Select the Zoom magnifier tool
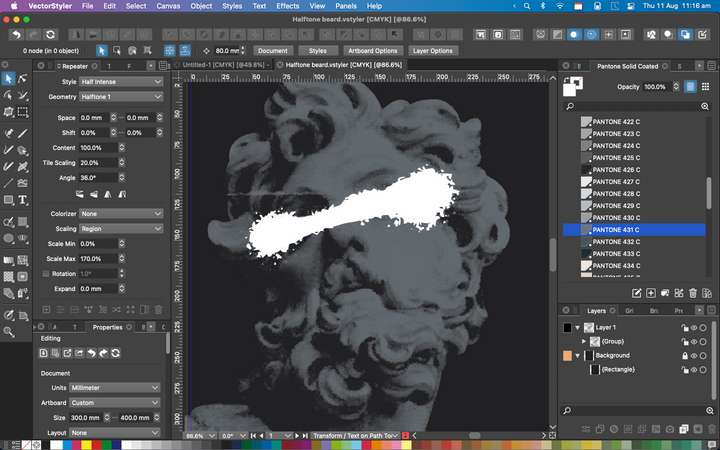This screenshot has width=720, height=450. click(8, 332)
